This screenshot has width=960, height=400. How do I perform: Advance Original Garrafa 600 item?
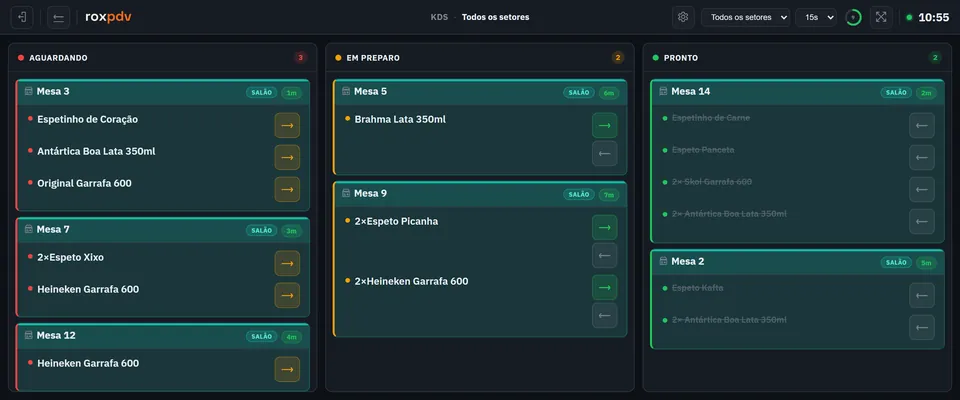[x=287, y=189]
